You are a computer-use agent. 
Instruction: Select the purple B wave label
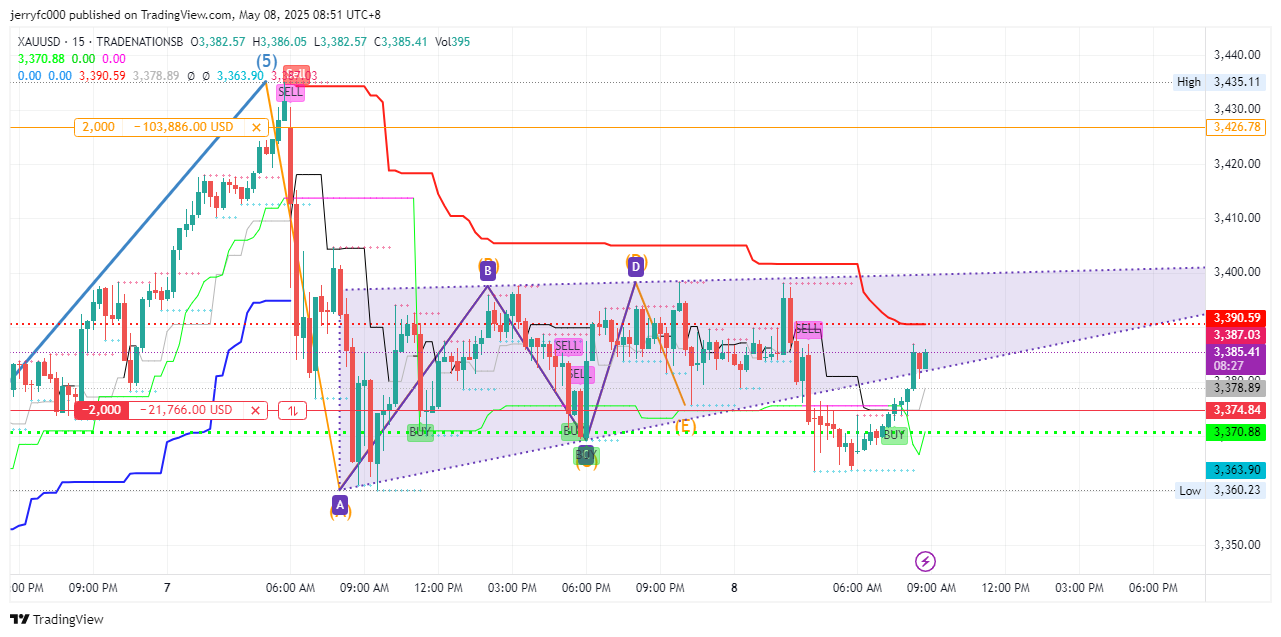pos(487,270)
